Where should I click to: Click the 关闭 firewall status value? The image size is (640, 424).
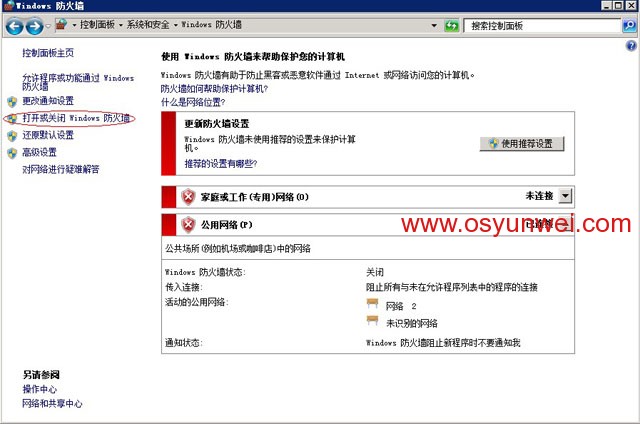[x=375, y=272]
